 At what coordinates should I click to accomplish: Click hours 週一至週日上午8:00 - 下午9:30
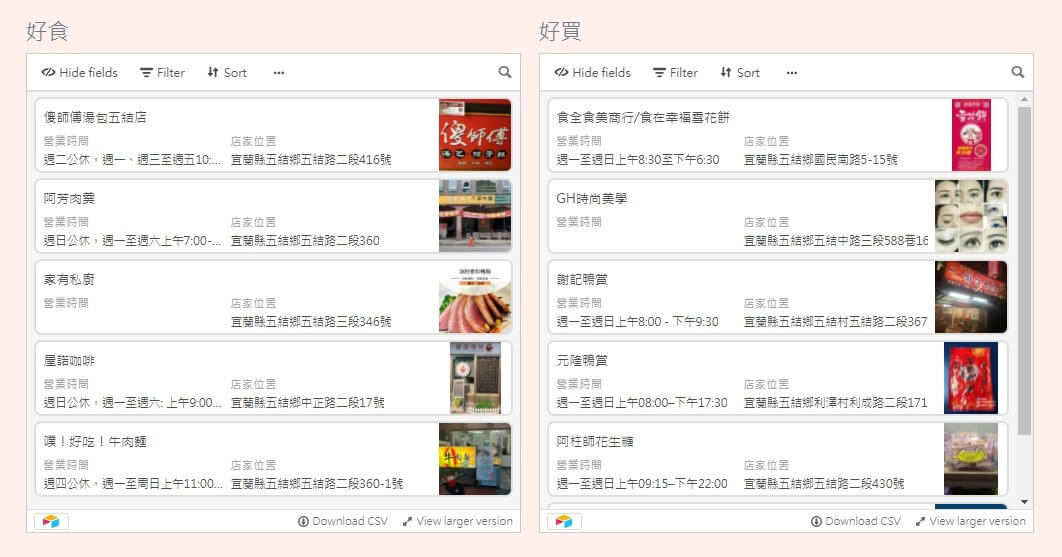(637, 322)
